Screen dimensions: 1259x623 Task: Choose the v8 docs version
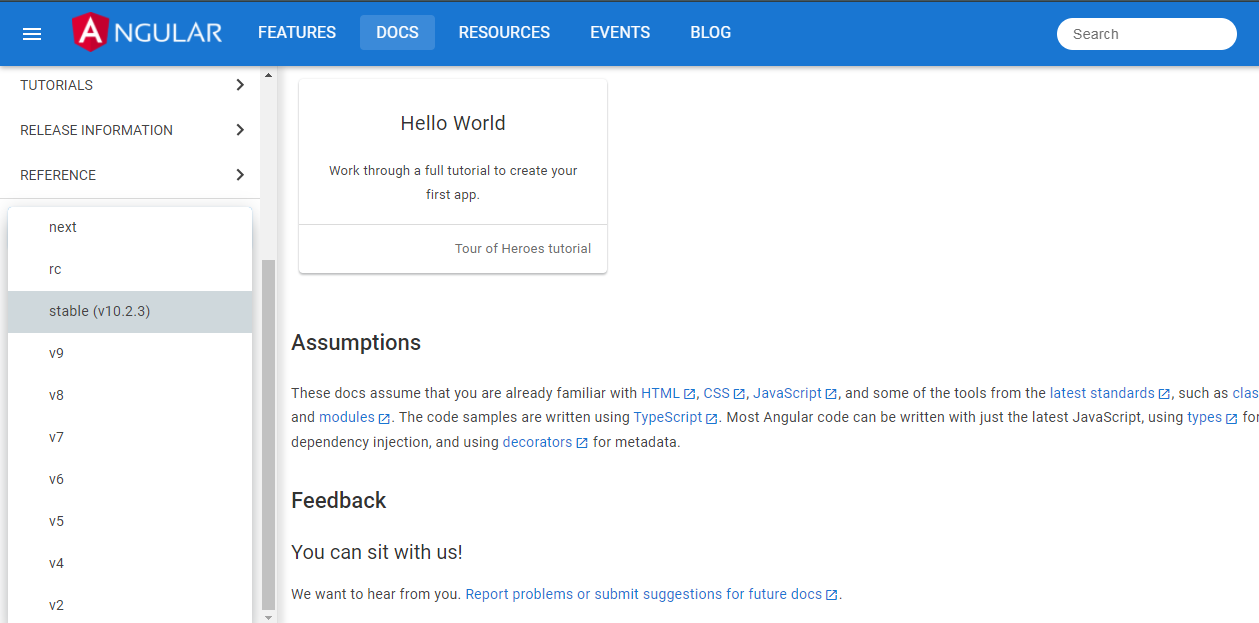[x=130, y=395]
